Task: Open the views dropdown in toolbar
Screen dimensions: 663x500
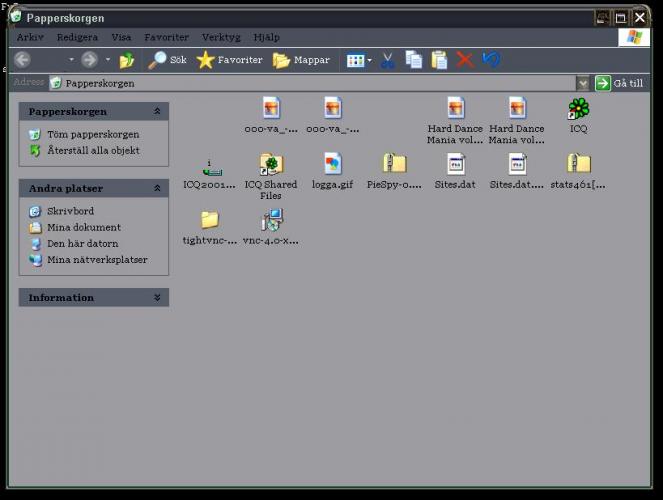Action: [x=358, y=60]
